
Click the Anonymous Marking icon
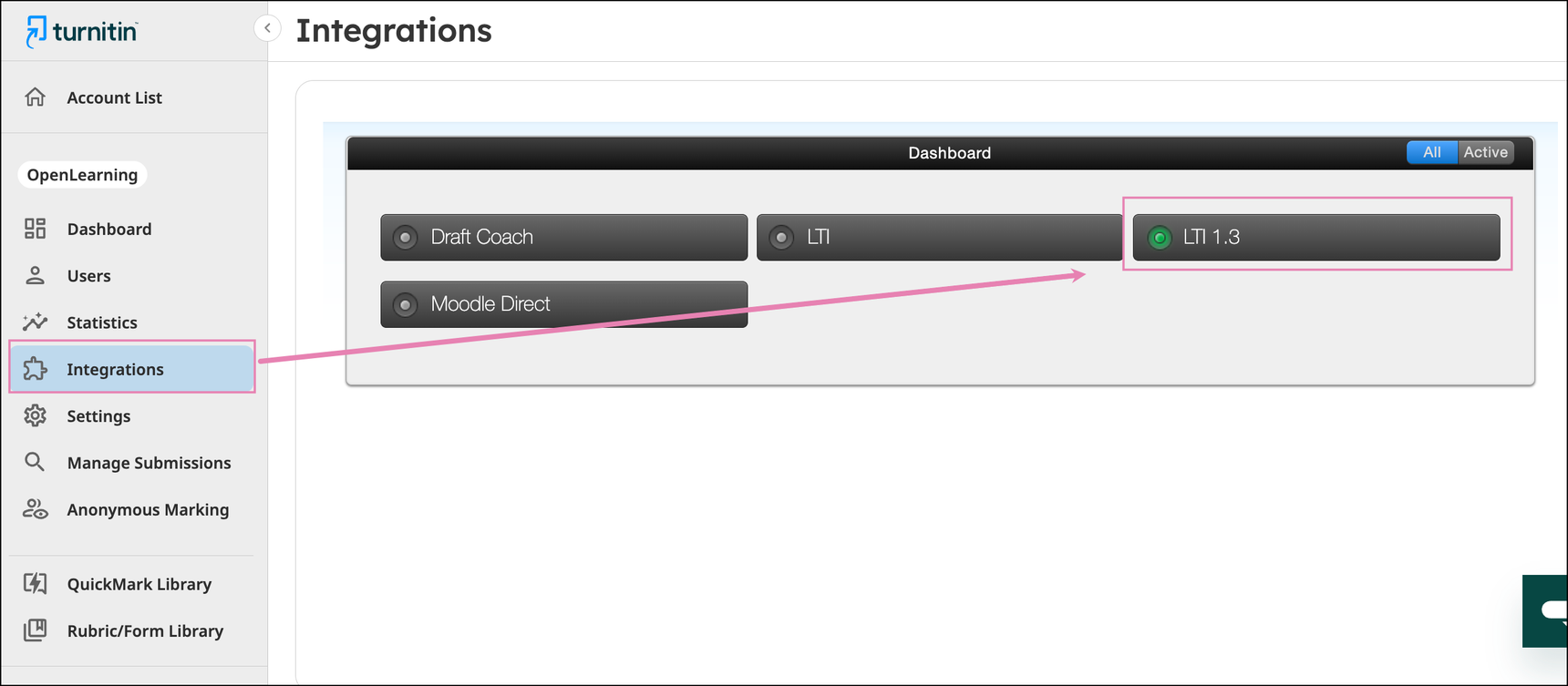(x=36, y=509)
